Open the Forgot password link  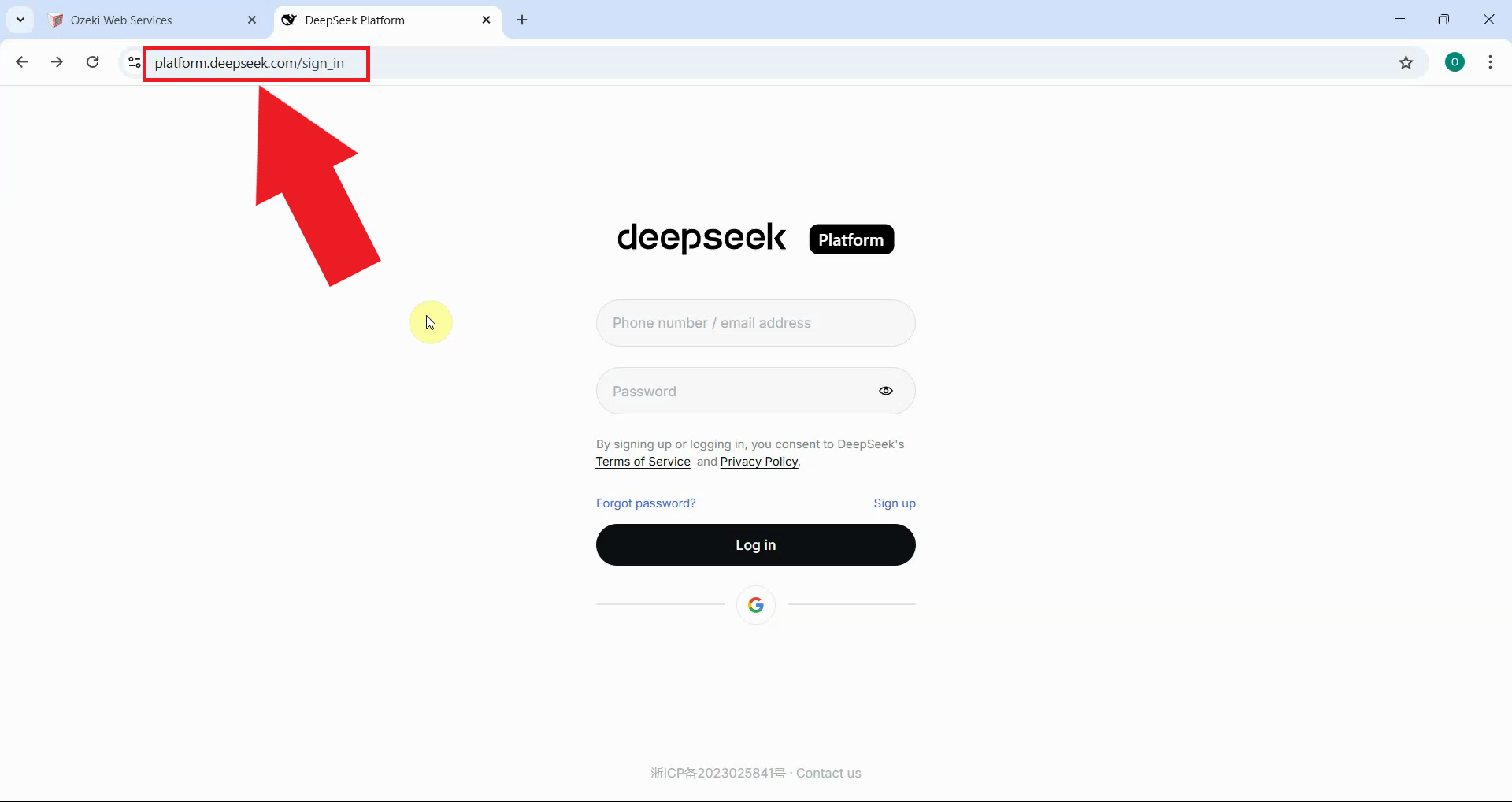point(645,503)
